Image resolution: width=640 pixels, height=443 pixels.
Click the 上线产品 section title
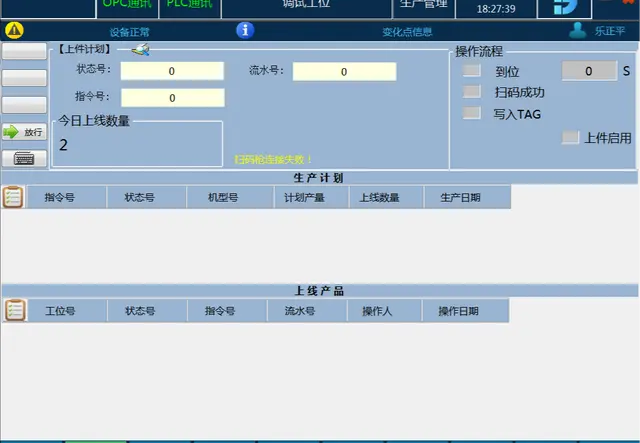319,291
